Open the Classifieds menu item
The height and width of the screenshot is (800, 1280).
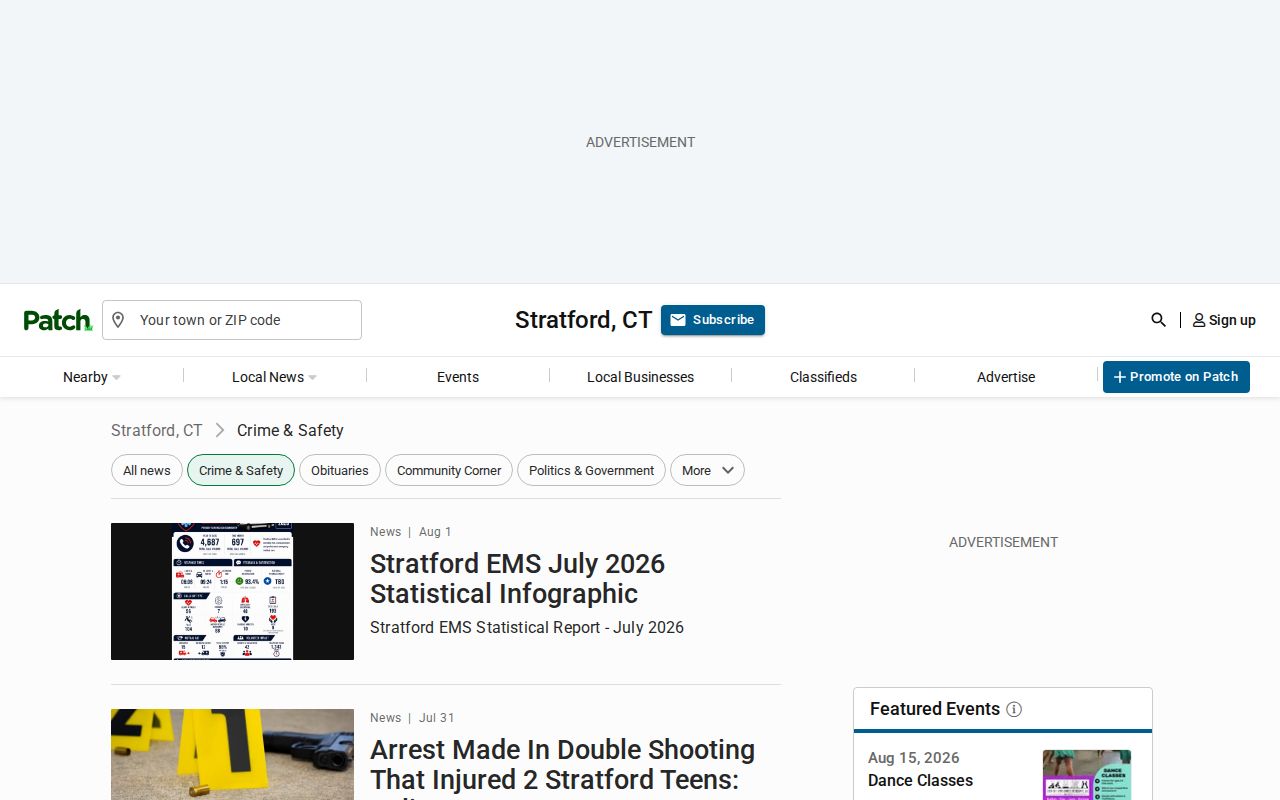coord(823,377)
